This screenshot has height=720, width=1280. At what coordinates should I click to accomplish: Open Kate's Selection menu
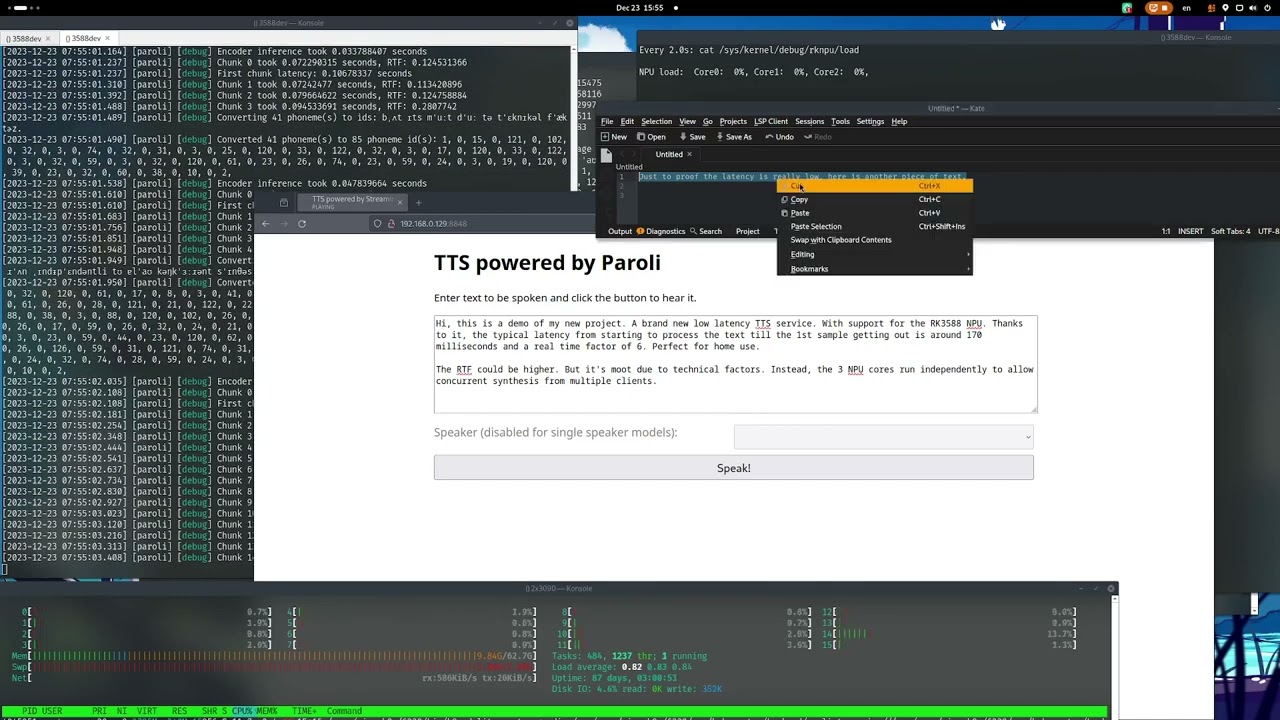coord(656,122)
